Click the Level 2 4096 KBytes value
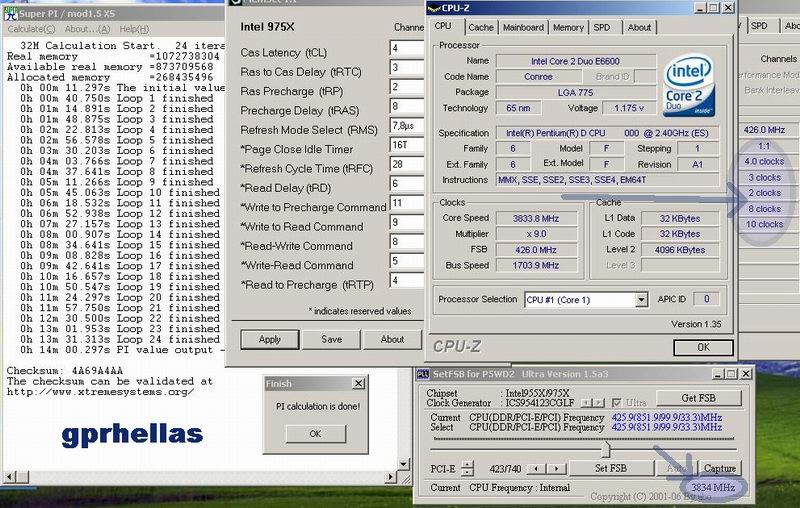 click(x=682, y=250)
